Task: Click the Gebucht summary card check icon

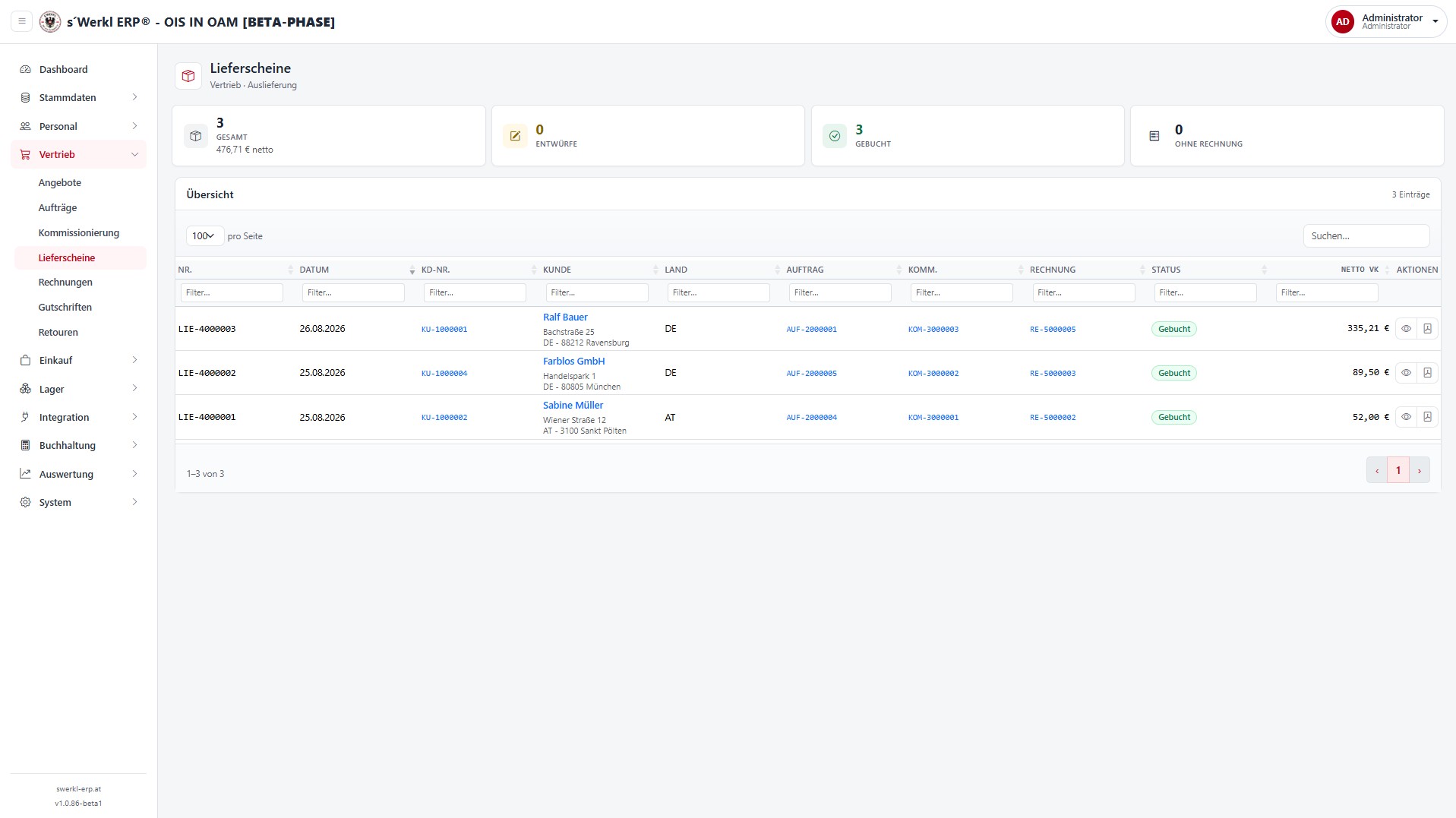Action: tap(835, 136)
